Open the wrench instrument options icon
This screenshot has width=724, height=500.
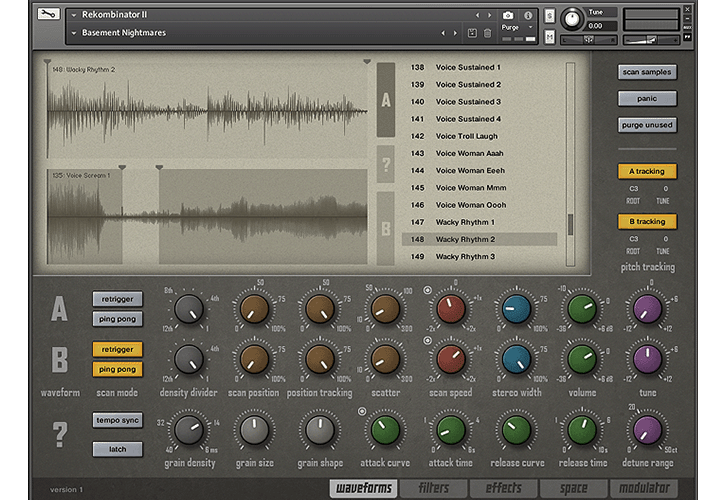point(48,14)
